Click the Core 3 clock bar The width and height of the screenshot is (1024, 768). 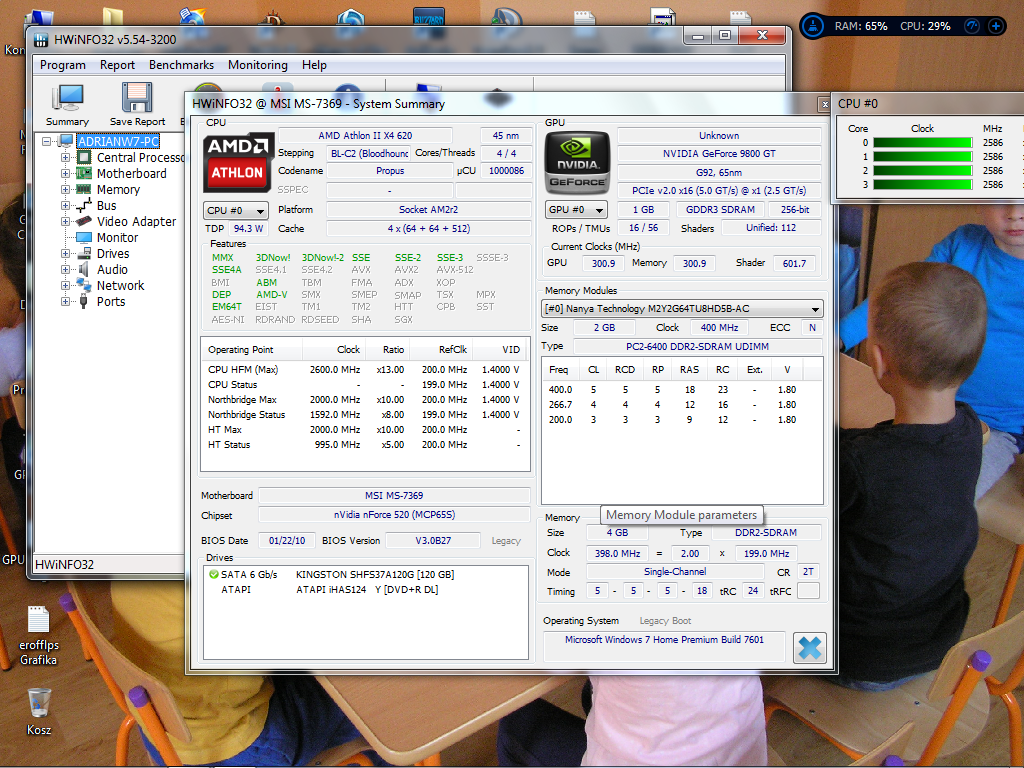[x=923, y=185]
